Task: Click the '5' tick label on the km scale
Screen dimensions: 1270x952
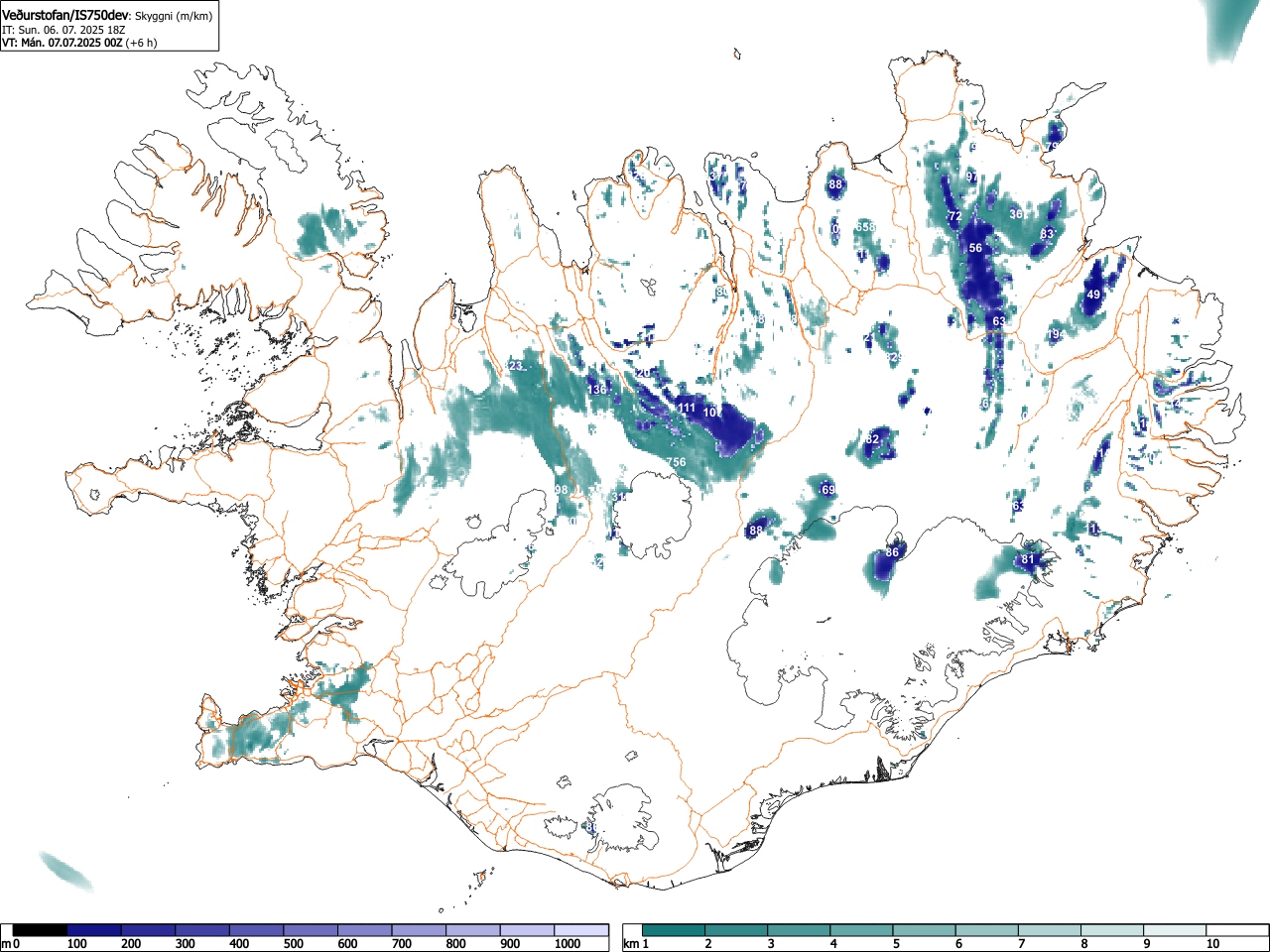Action: [x=896, y=944]
